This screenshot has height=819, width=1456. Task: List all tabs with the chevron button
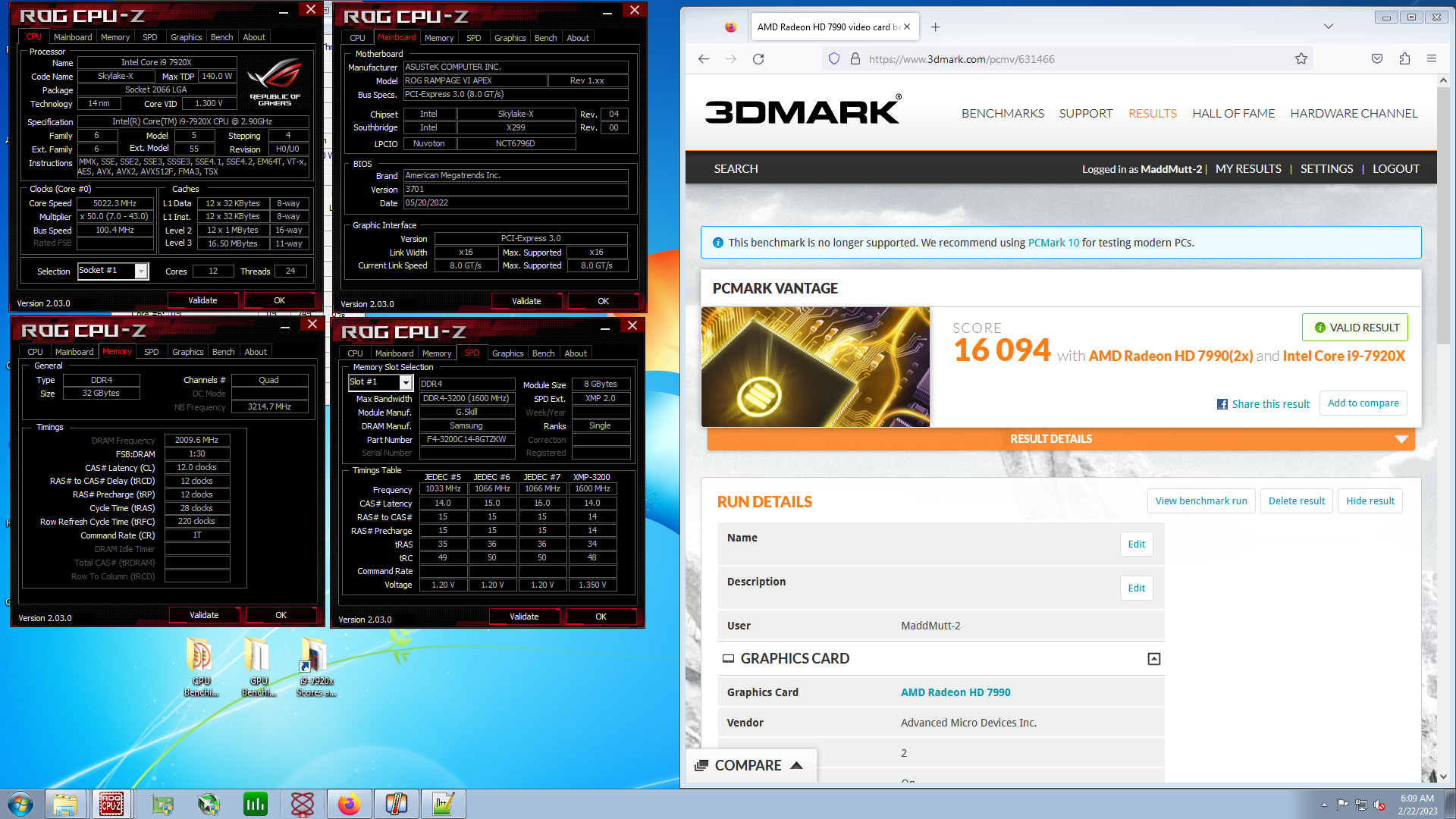click(x=1329, y=27)
